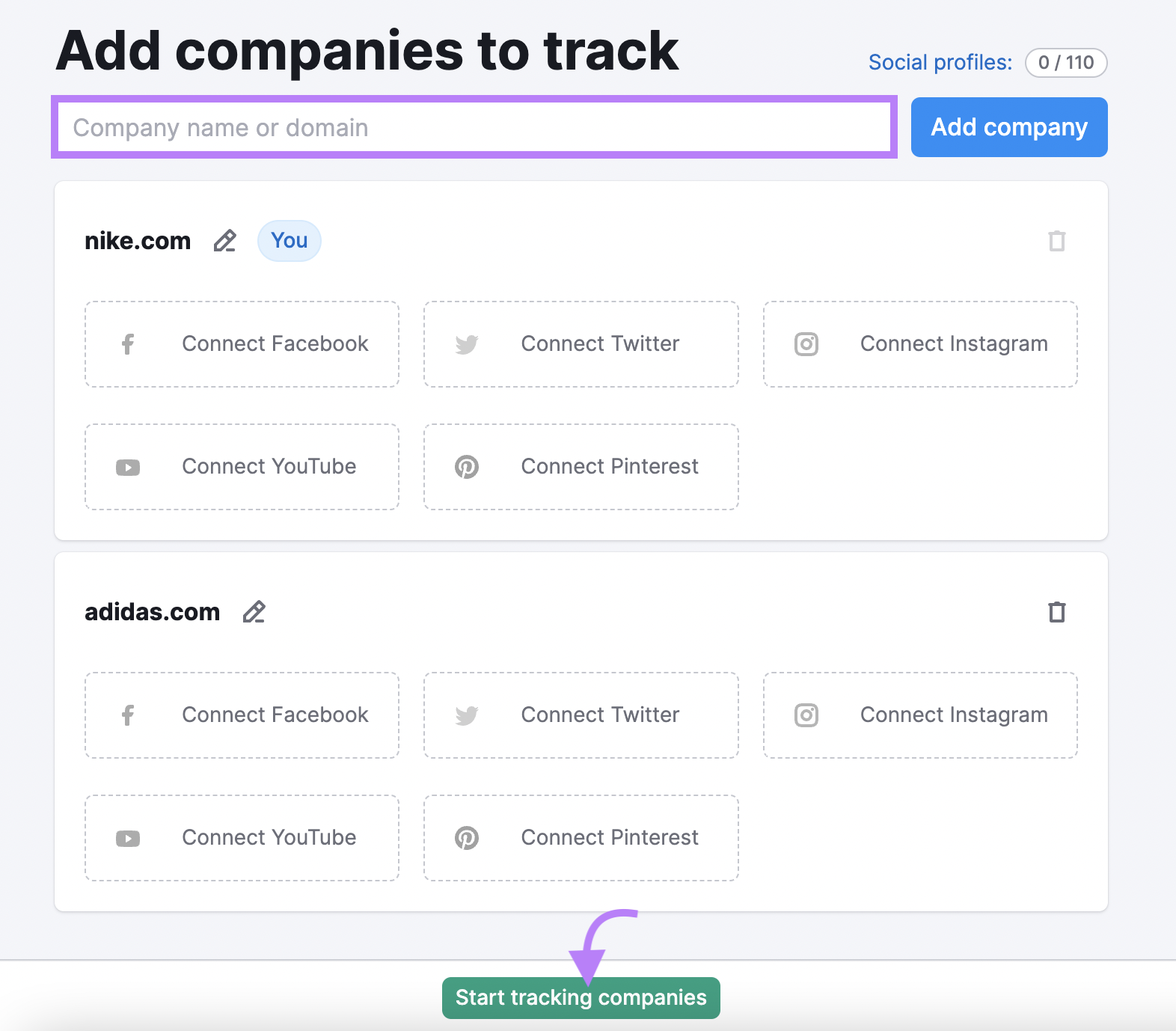The image size is (1176, 1031).
Task: Click Start tracking companies button
Action: tap(581, 998)
